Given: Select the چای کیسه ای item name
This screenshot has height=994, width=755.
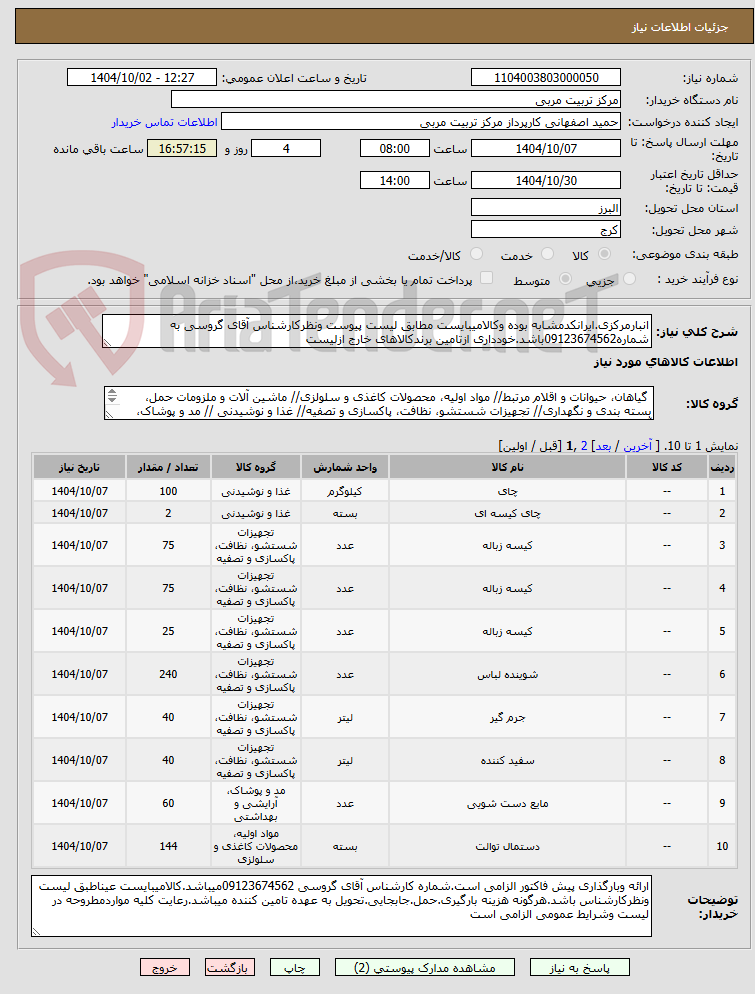Looking at the screenshot, I should 507,513.
